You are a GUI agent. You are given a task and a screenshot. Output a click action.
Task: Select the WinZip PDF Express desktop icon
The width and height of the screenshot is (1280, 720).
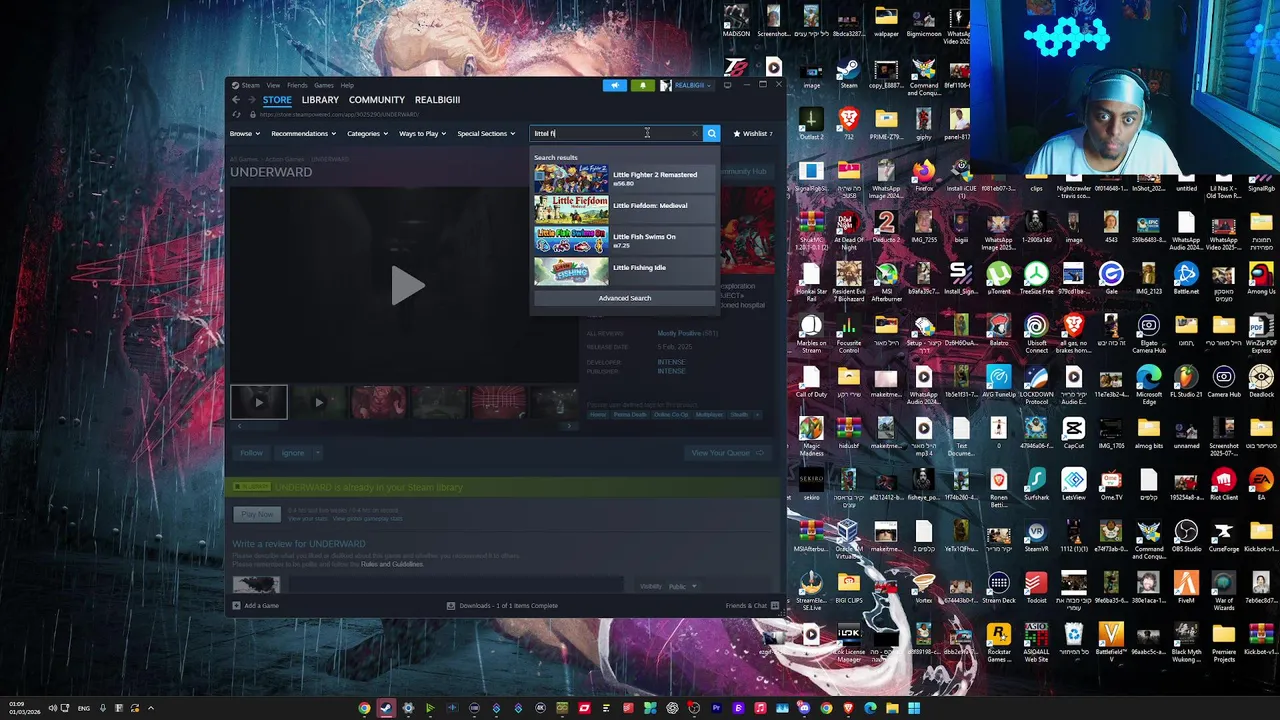point(1261,333)
